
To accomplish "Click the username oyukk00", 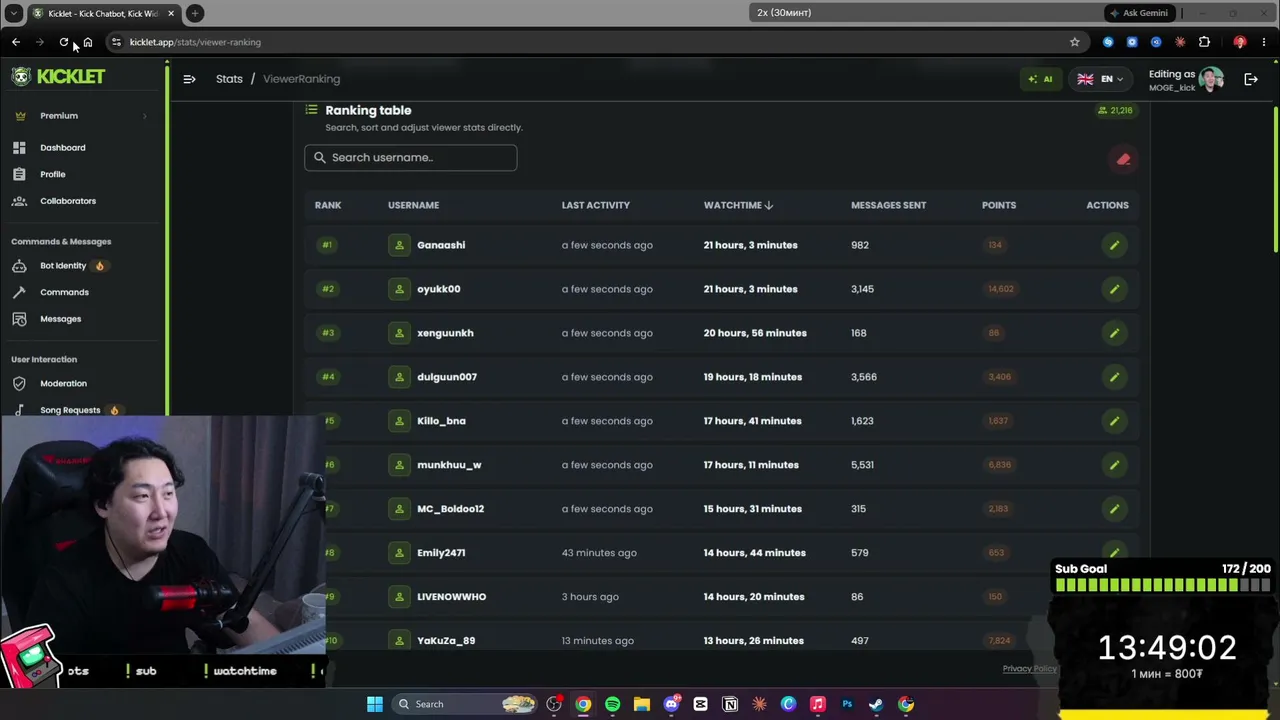I will tap(439, 289).
